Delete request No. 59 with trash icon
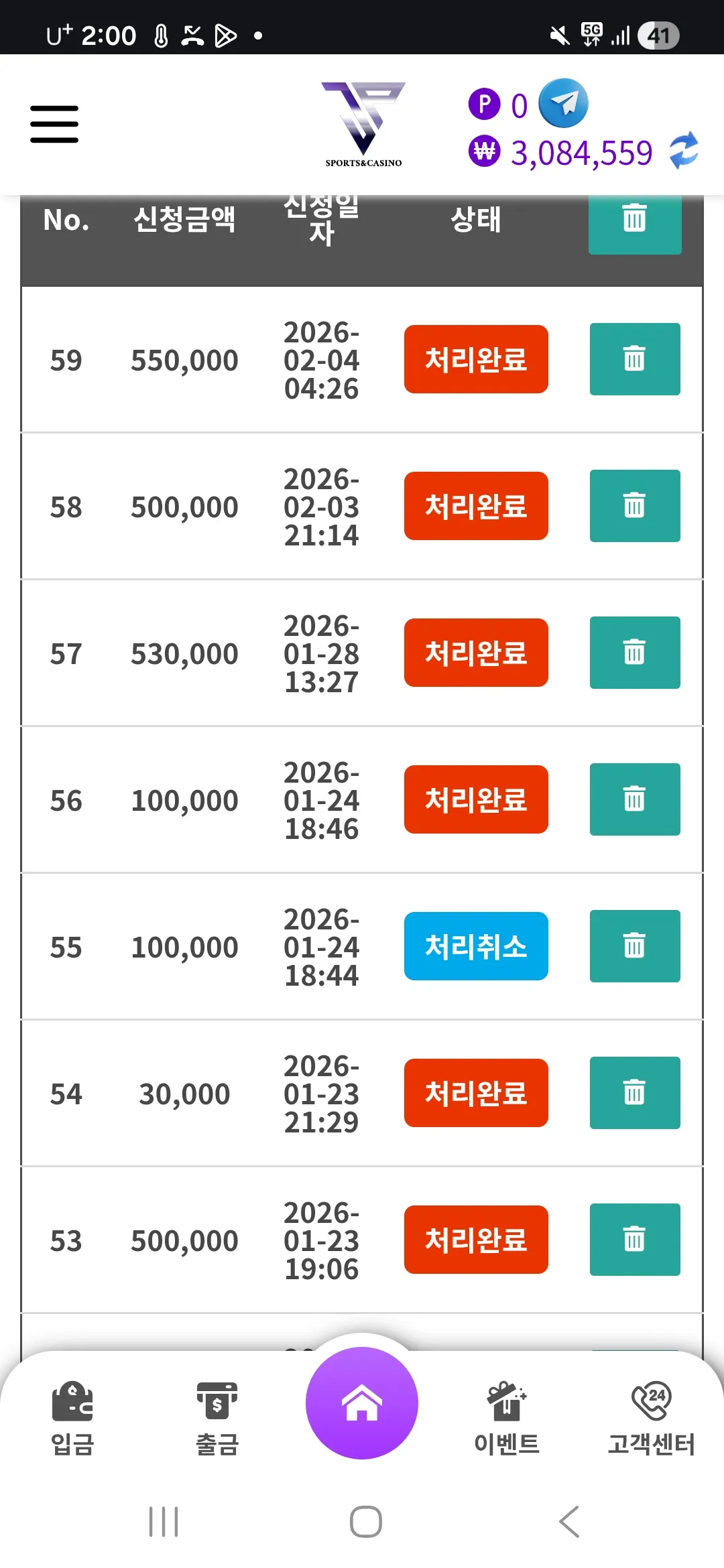This screenshot has height=1568, width=724. point(634,359)
